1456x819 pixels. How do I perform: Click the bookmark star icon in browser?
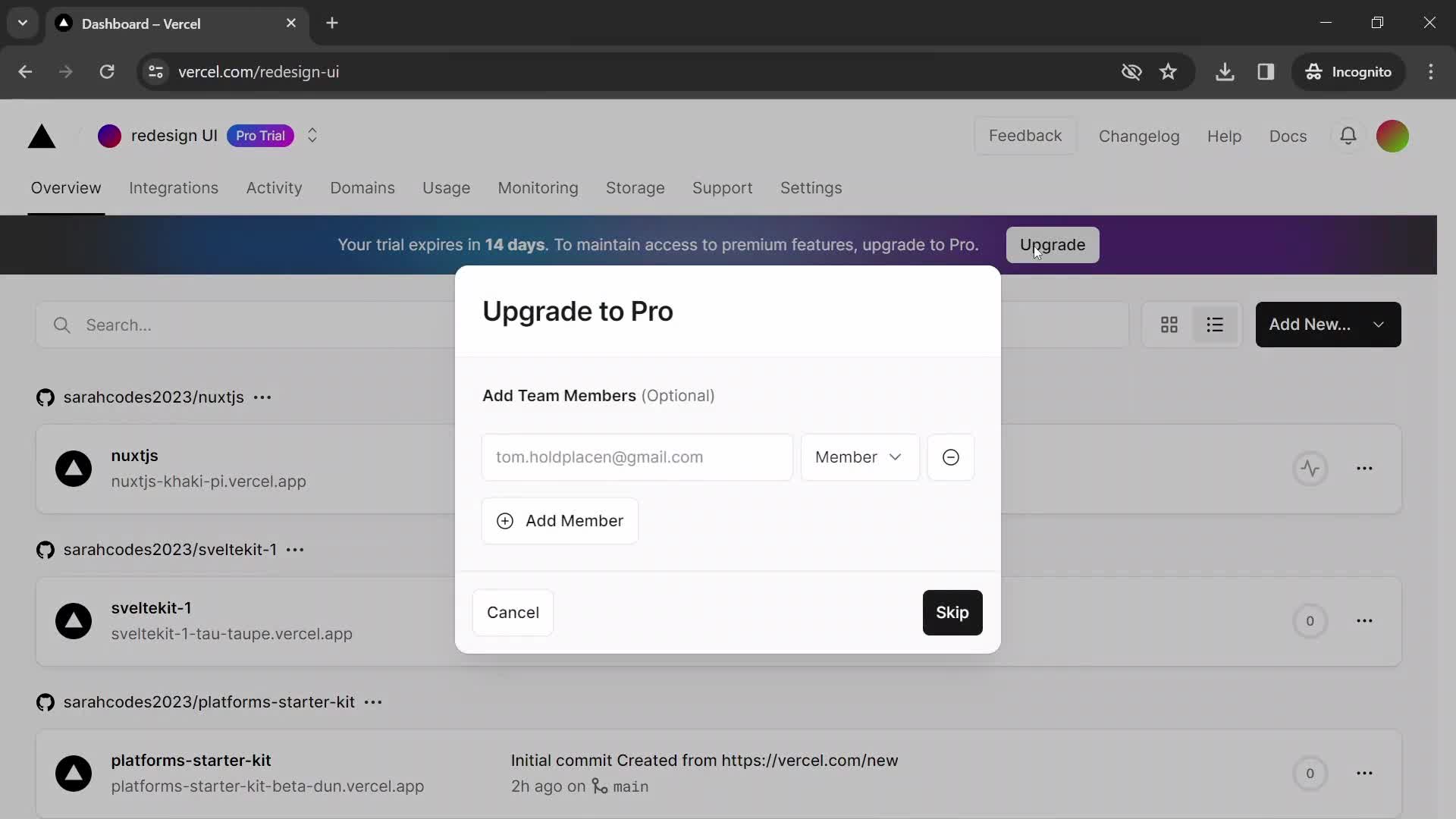click(x=1168, y=71)
